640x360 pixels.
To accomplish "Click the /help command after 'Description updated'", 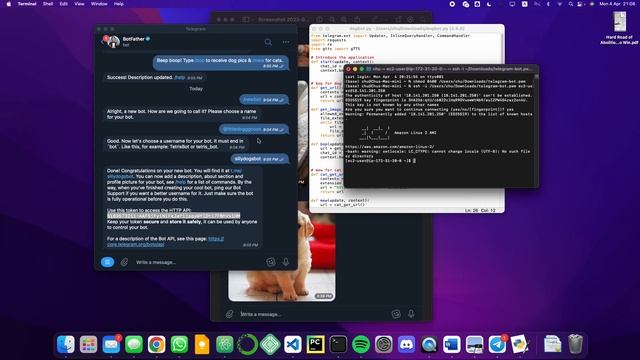I will click(x=180, y=77).
